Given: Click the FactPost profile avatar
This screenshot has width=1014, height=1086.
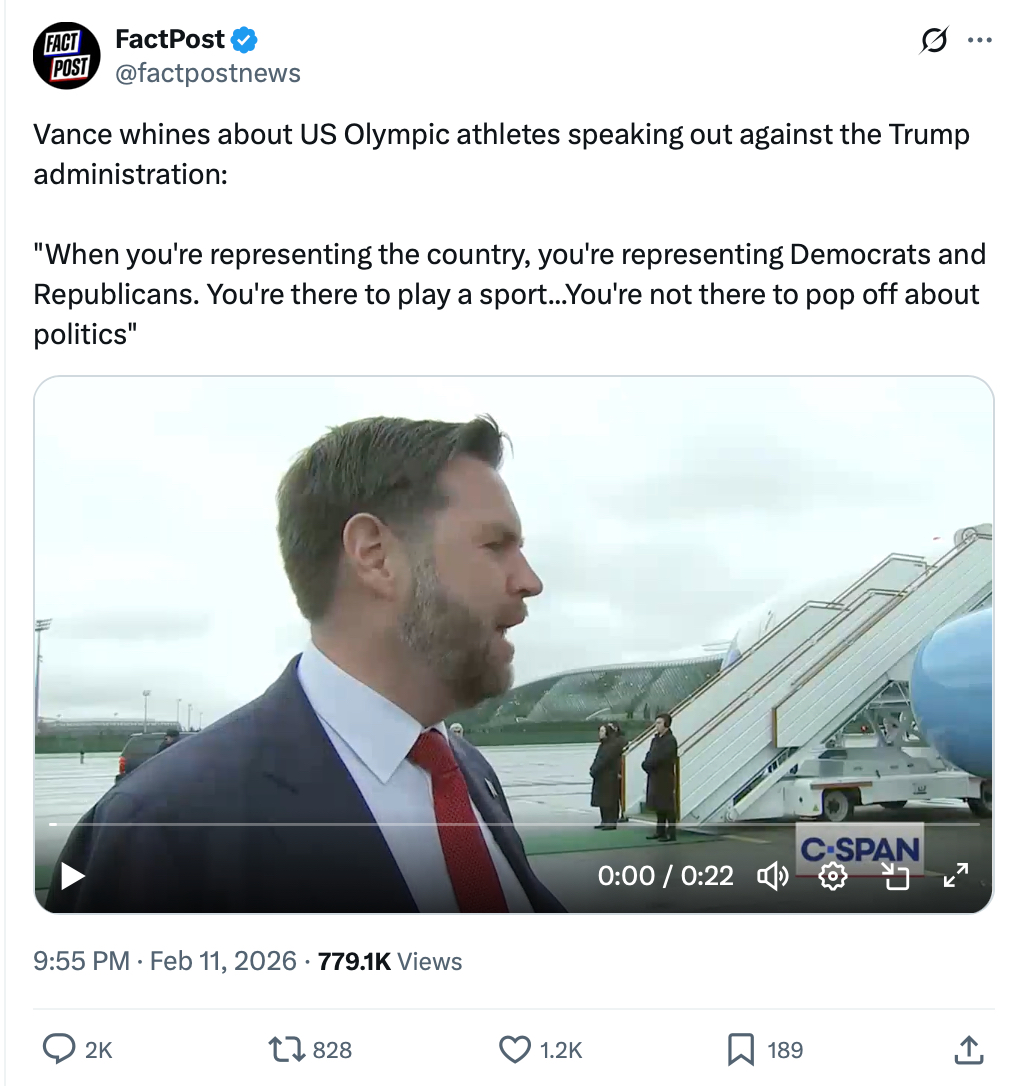Looking at the screenshot, I should [x=69, y=55].
